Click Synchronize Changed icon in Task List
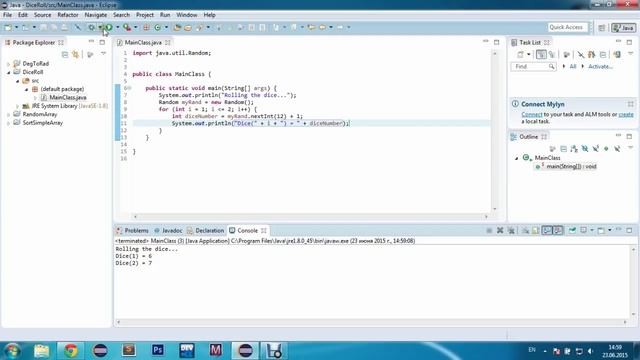The width and height of the screenshot is (640, 360). pyautogui.click(x=617, y=54)
